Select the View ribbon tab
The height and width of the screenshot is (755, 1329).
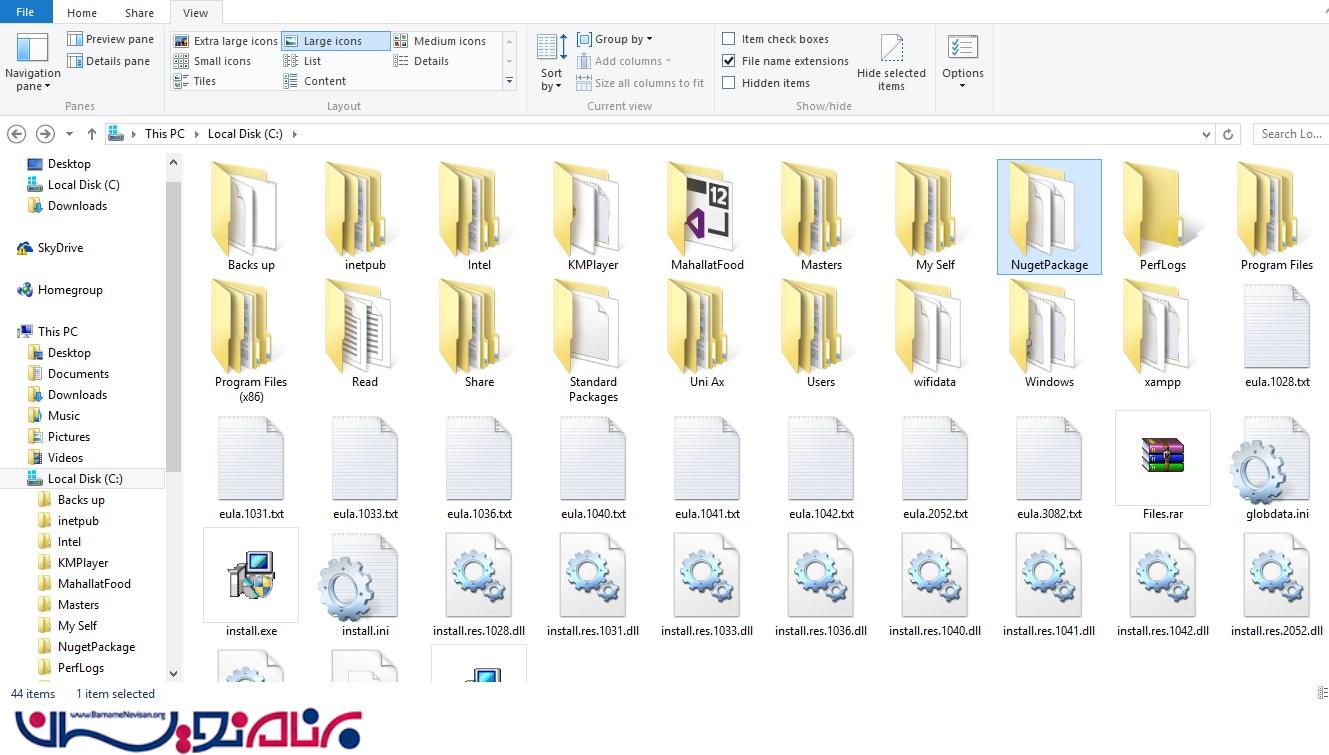pos(196,13)
